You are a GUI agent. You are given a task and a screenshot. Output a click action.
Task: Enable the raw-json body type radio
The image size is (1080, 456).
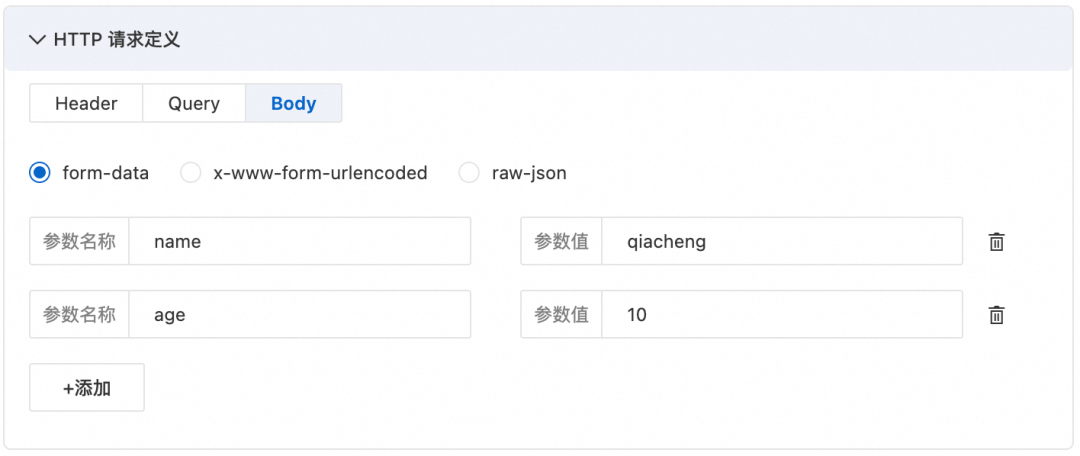(x=468, y=173)
